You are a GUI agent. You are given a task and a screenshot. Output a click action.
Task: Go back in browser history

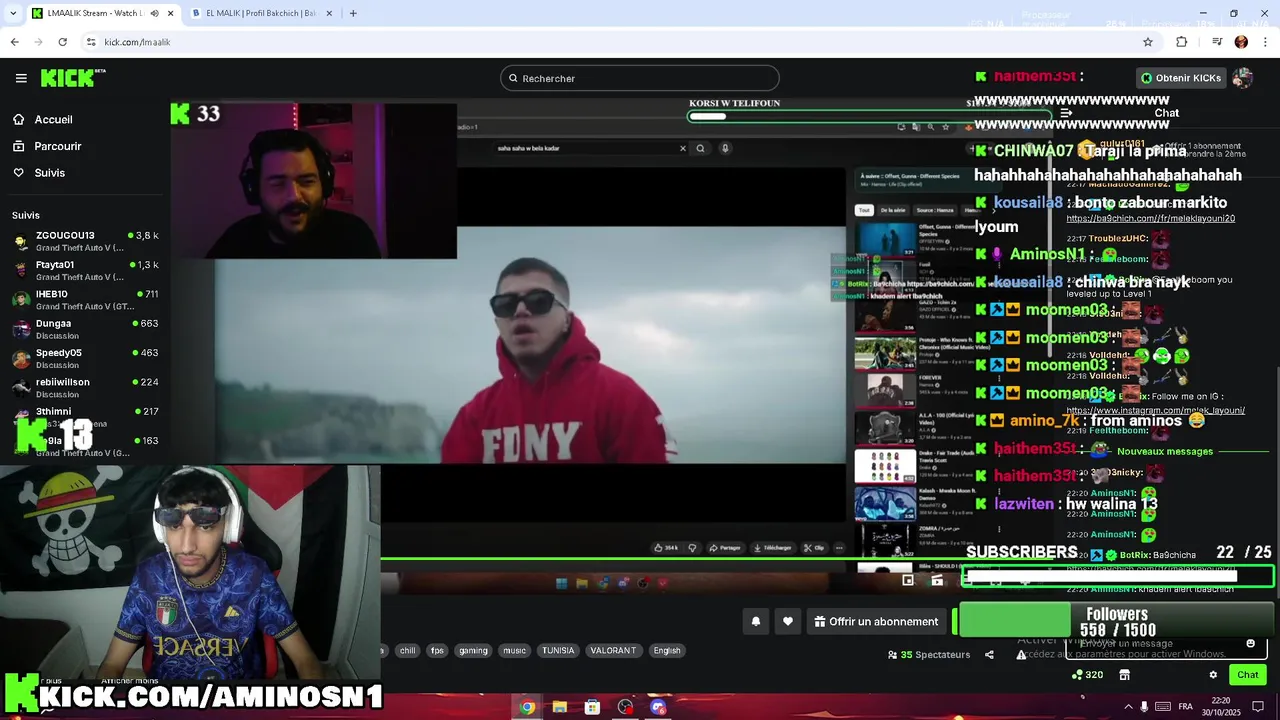pos(14,42)
